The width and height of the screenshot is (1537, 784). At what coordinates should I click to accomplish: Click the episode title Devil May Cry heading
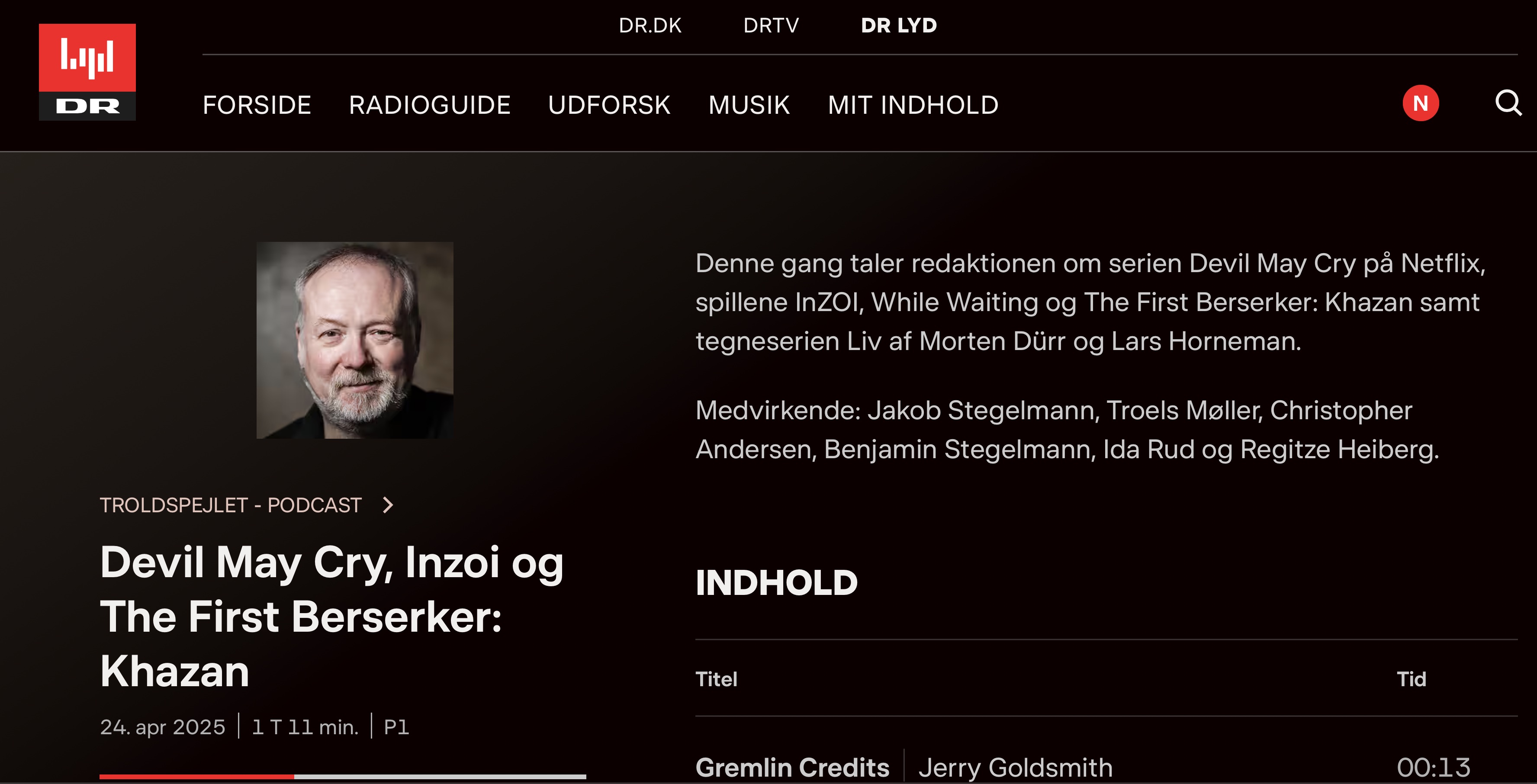(x=332, y=617)
